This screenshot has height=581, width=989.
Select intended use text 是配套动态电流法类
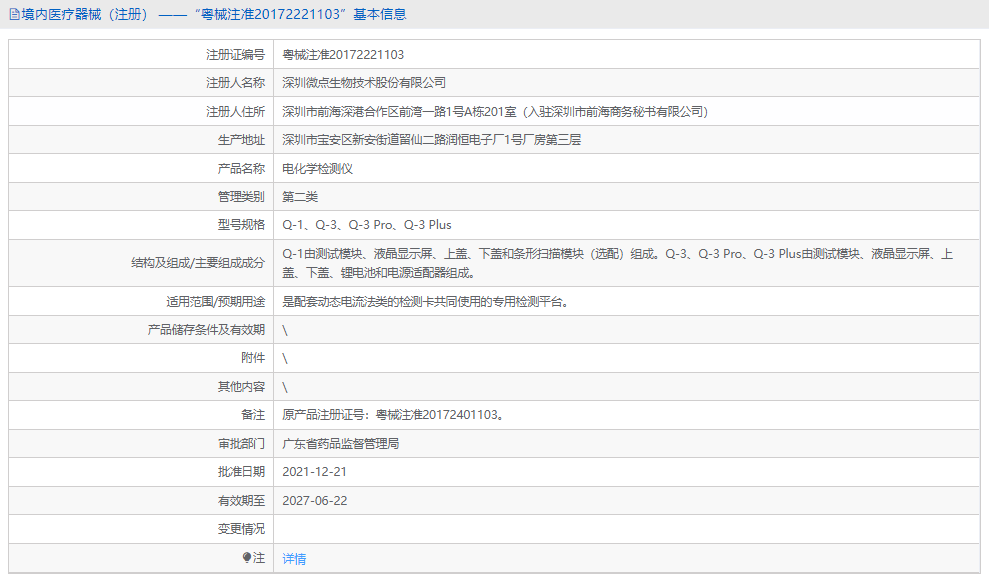(427, 302)
